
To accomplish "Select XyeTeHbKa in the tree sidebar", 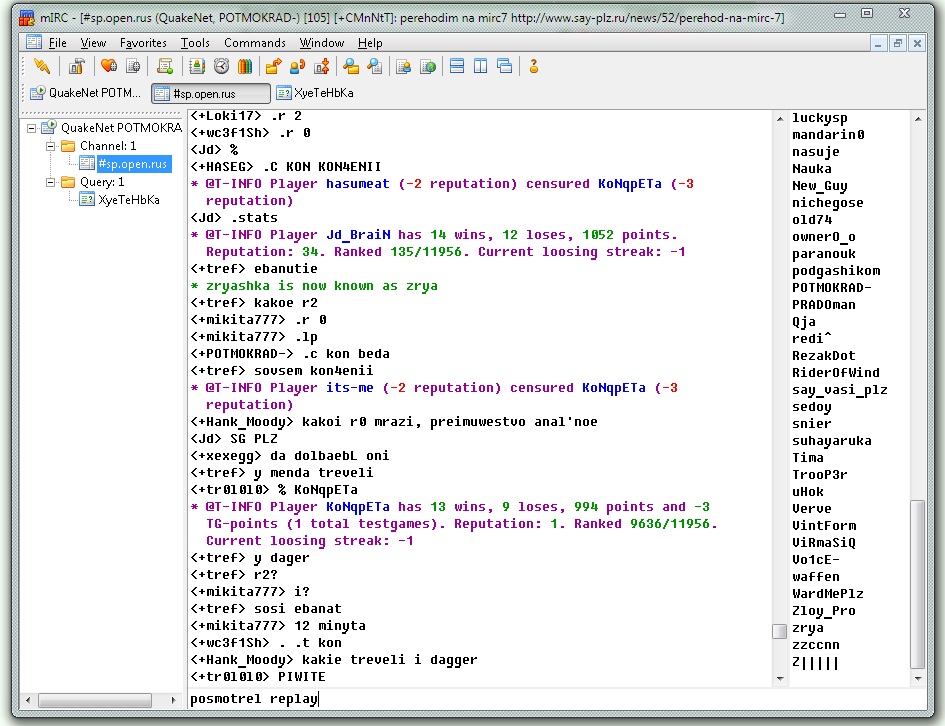I will 128,200.
